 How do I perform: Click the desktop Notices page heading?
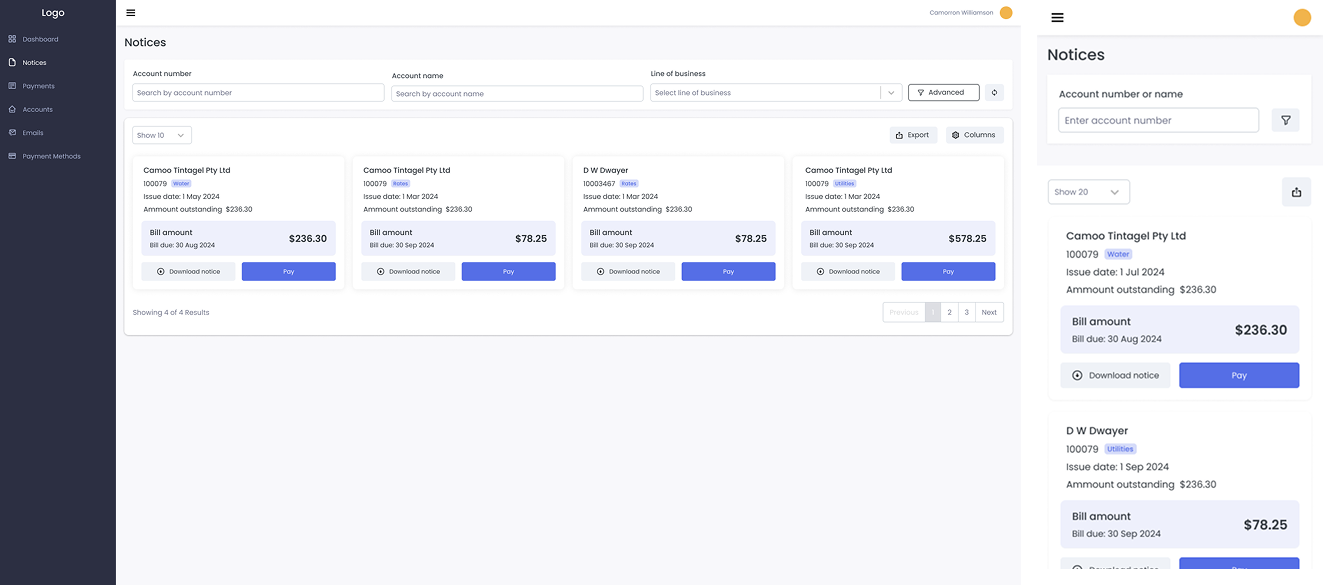(145, 43)
